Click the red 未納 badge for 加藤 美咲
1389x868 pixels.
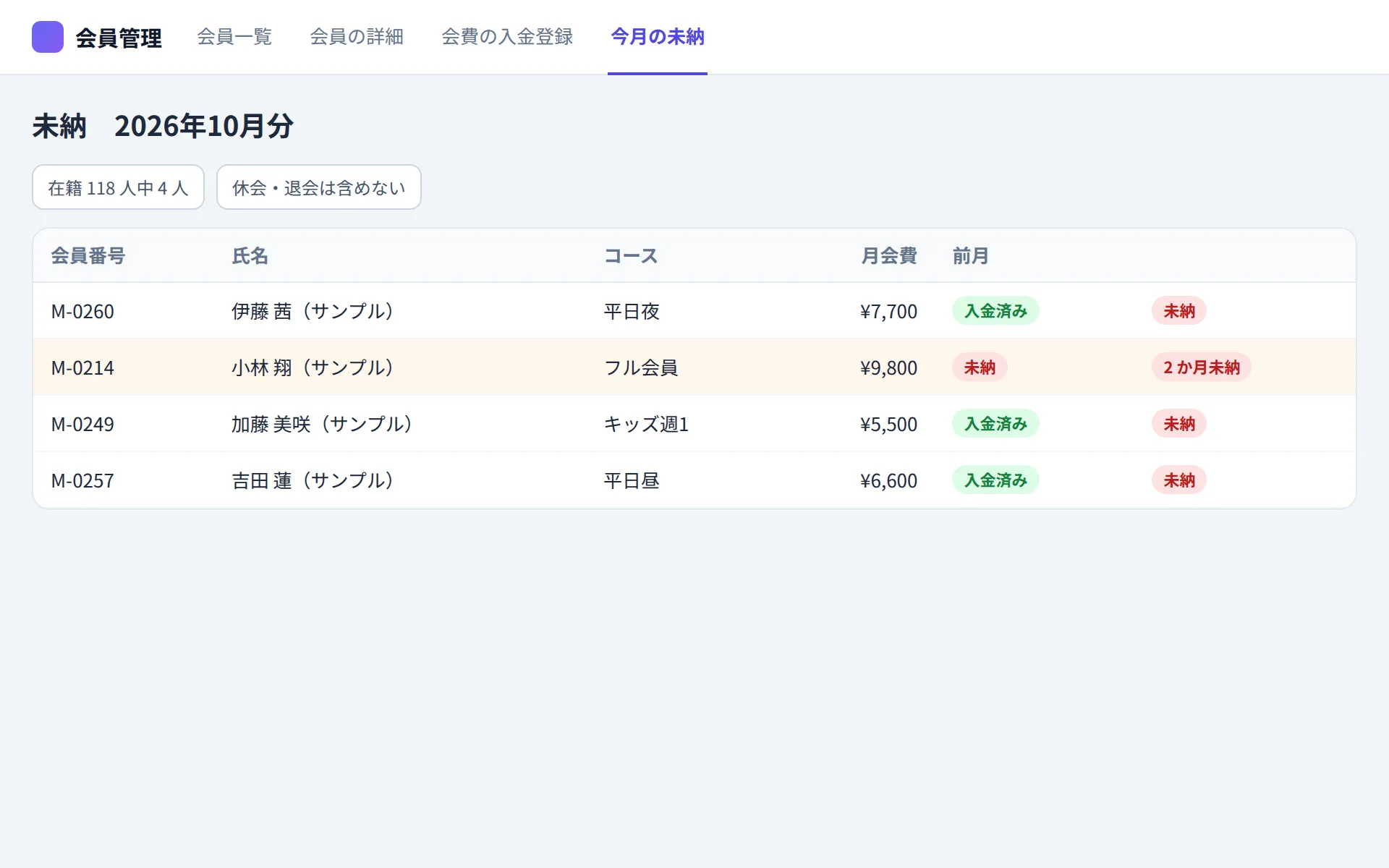pos(1179,424)
